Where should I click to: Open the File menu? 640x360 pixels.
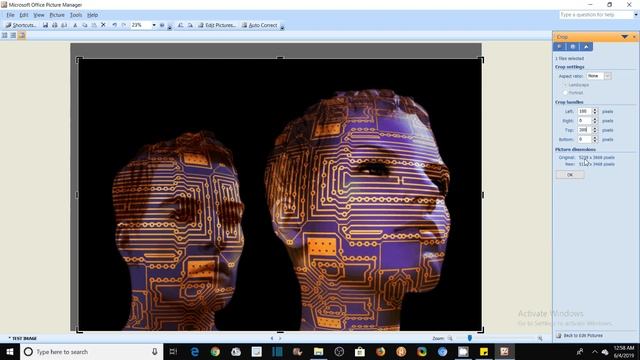click(10, 15)
